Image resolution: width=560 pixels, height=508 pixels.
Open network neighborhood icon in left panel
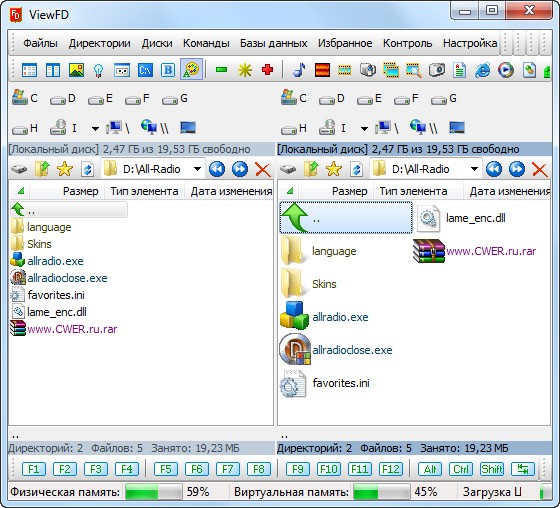click(x=154, y=127)
